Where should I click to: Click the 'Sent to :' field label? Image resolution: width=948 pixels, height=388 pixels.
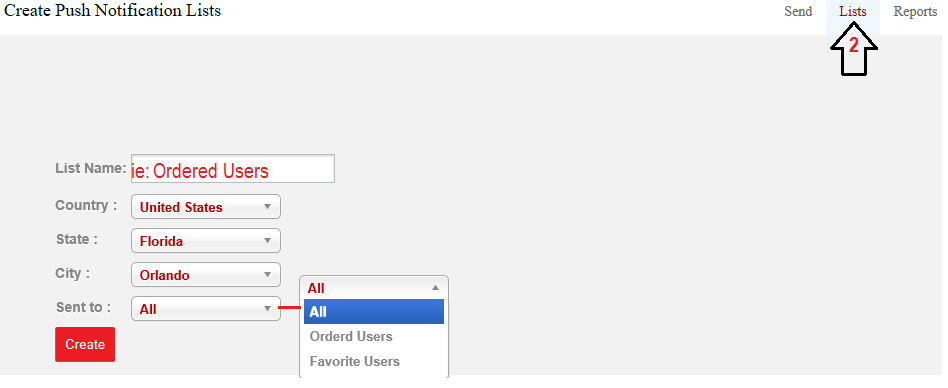[83, 307]
